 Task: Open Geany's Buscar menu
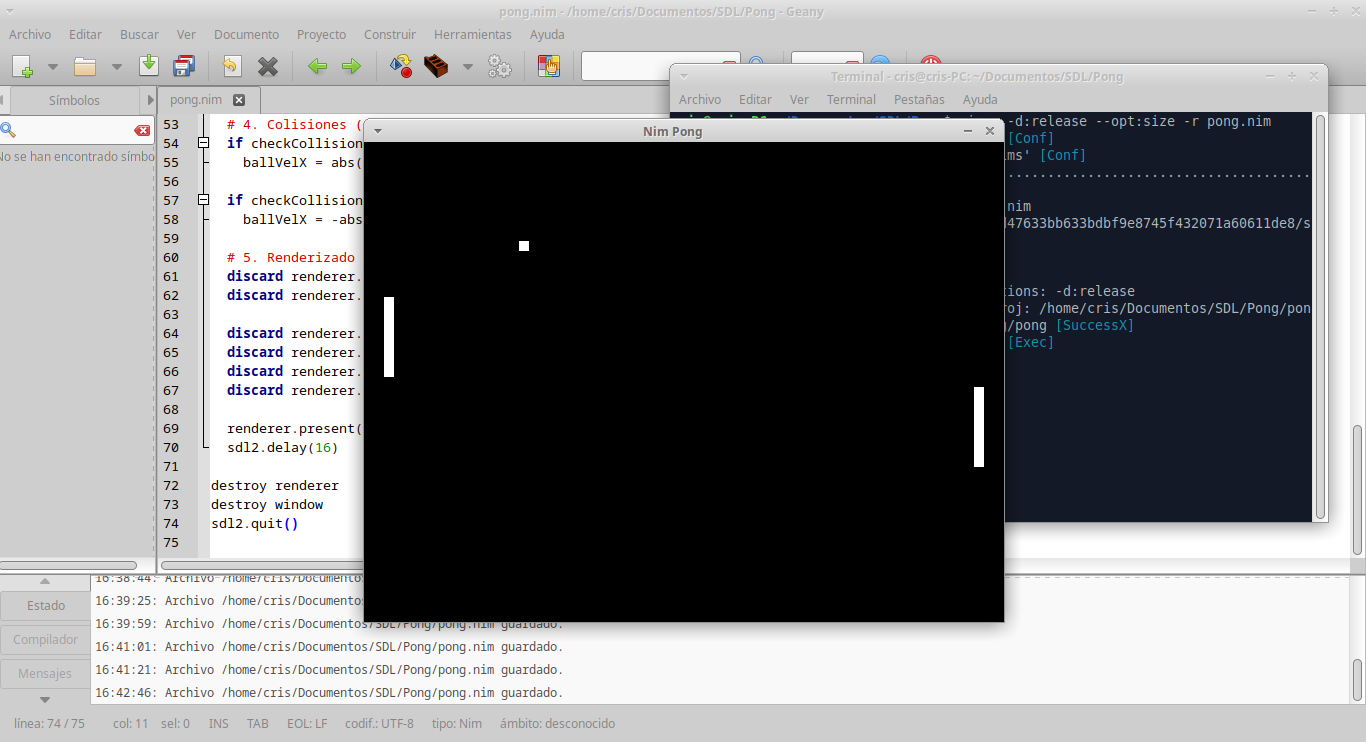tap(140, 34)
